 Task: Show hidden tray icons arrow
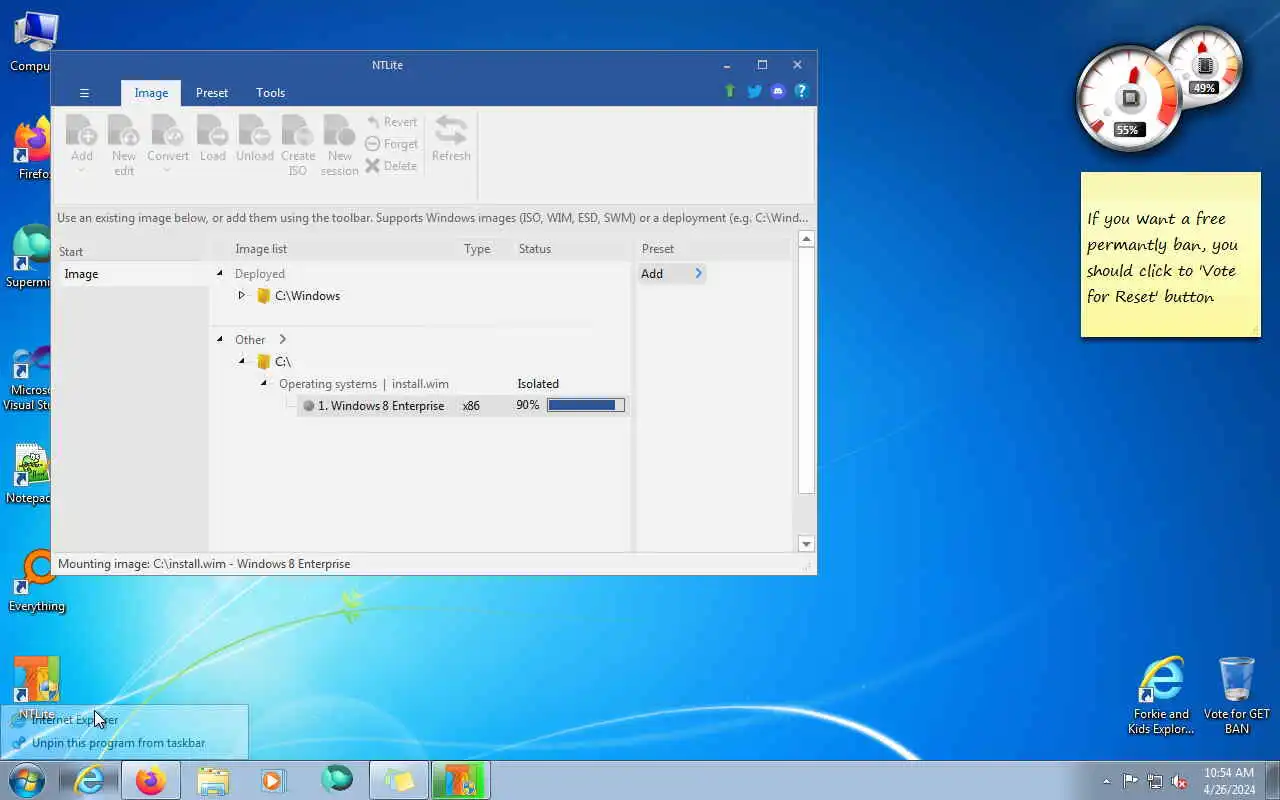click(1106, 781)
